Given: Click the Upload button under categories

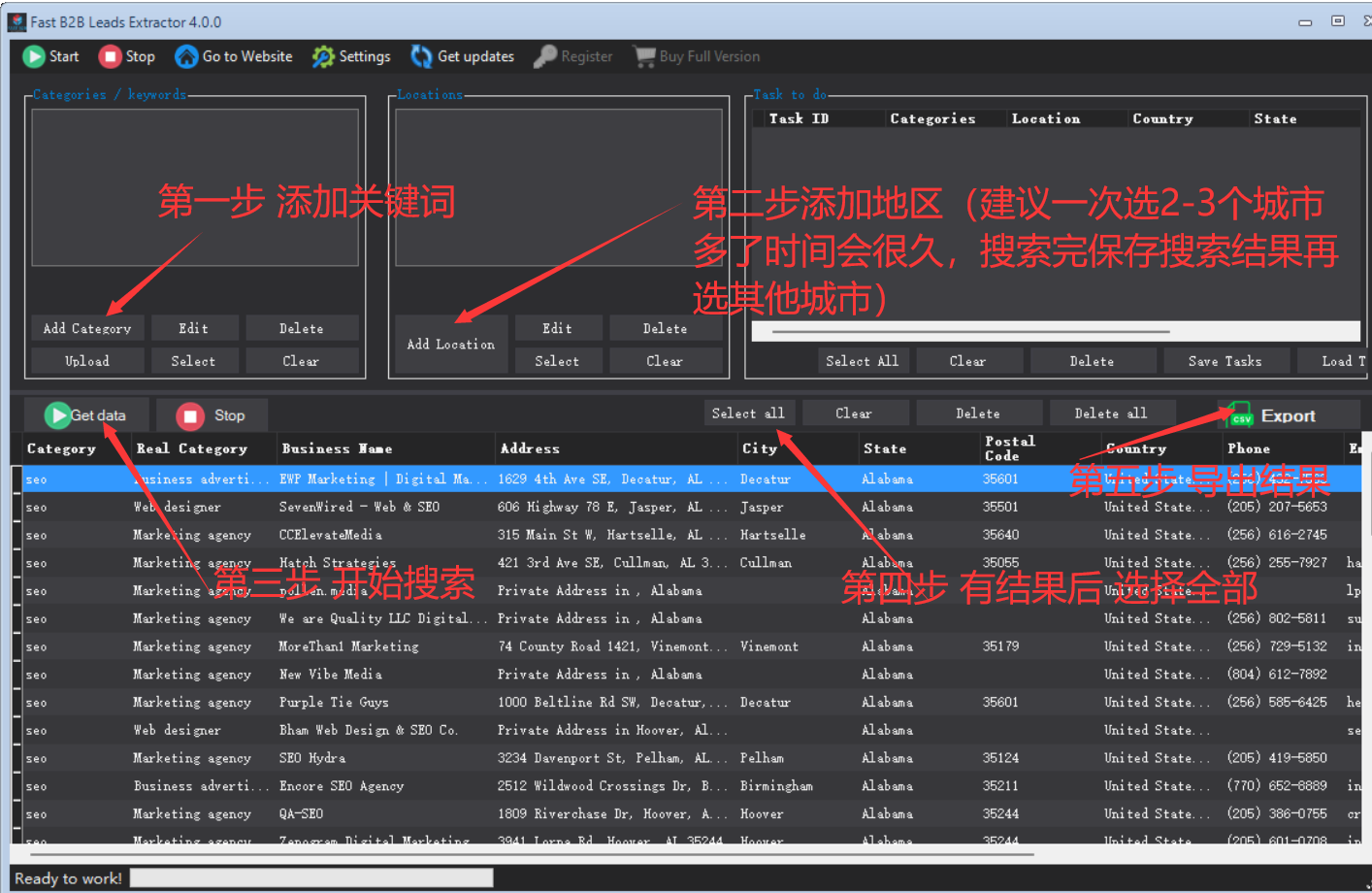Looking at the screenshot, I should pos(87,361).
